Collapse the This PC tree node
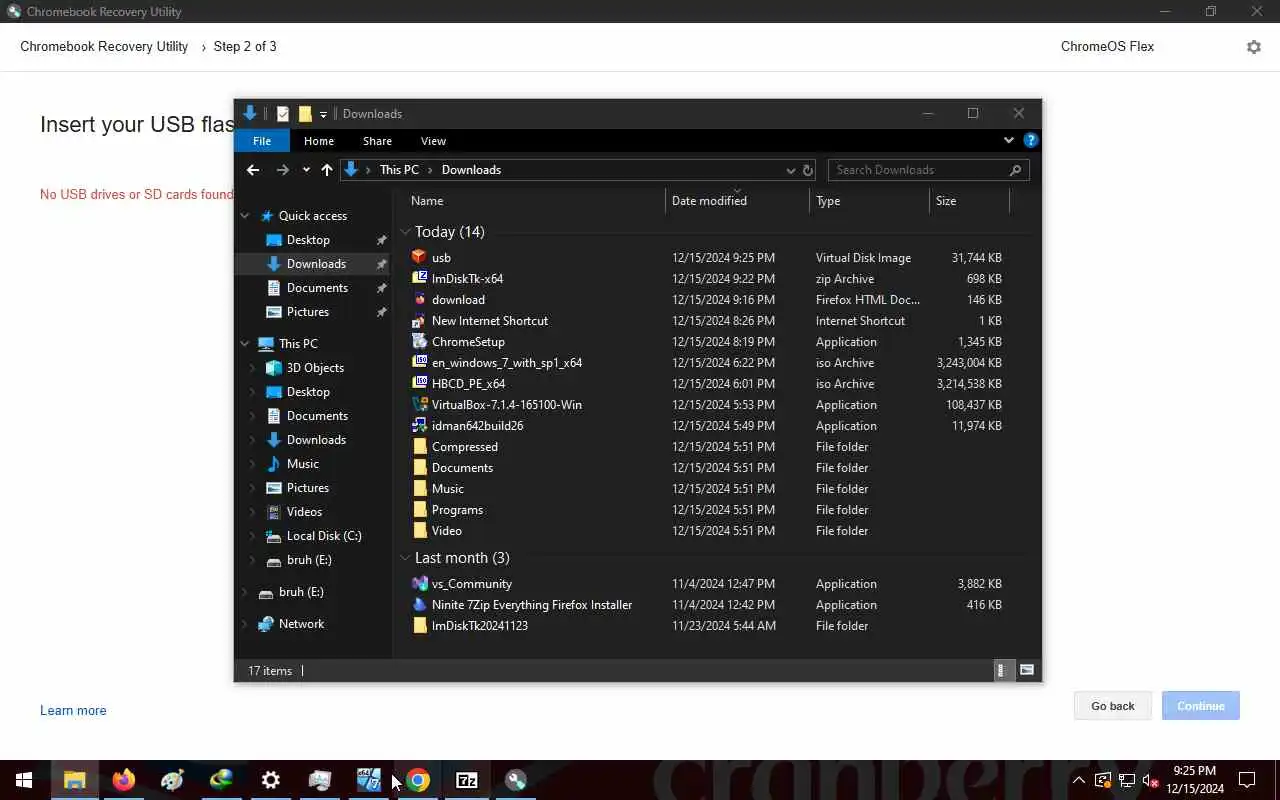 (x=245, y=344)
